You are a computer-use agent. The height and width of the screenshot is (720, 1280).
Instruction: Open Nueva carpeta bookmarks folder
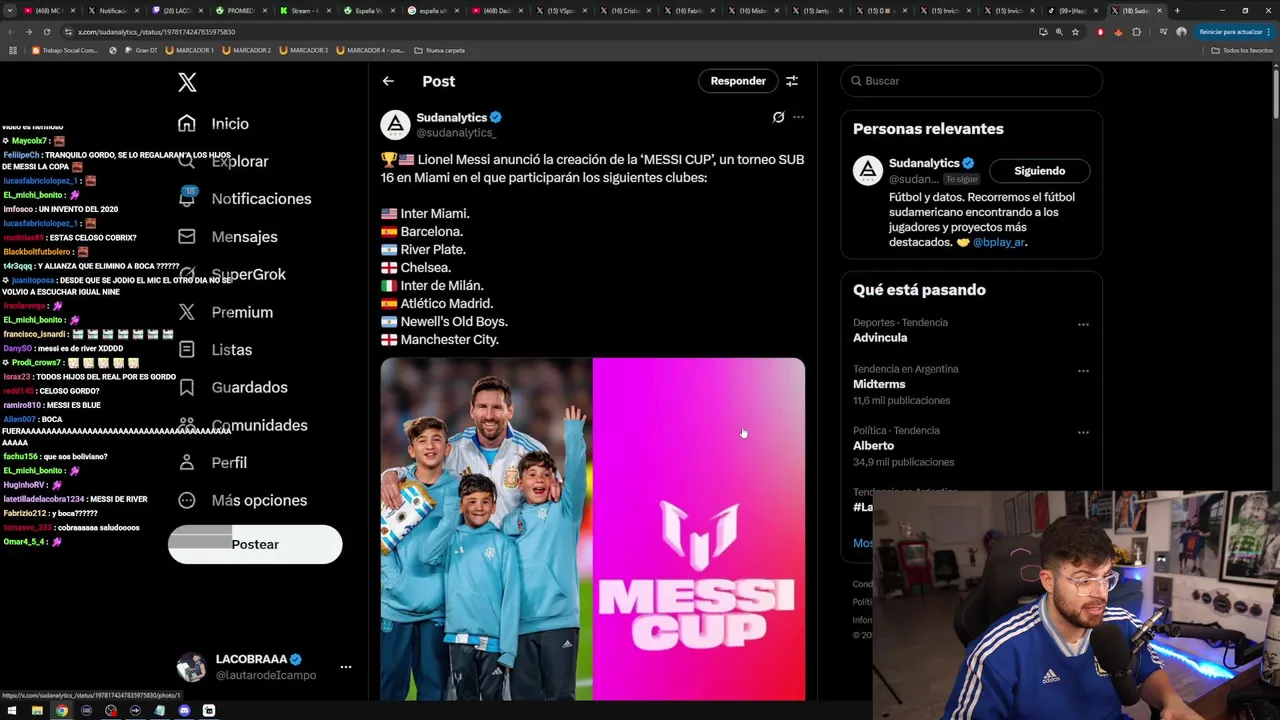pyautogui.click(x=440, y=50)
